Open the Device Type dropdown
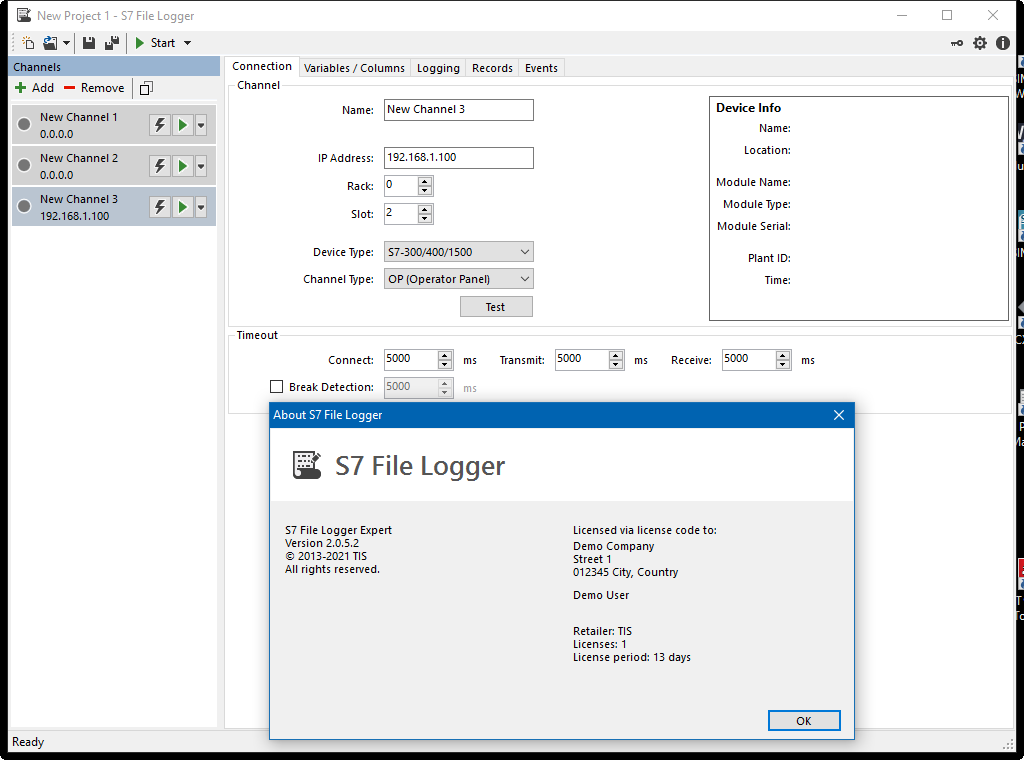This screenshot has width=1024, height=760. pyautogui.click(x=458, y=252)
